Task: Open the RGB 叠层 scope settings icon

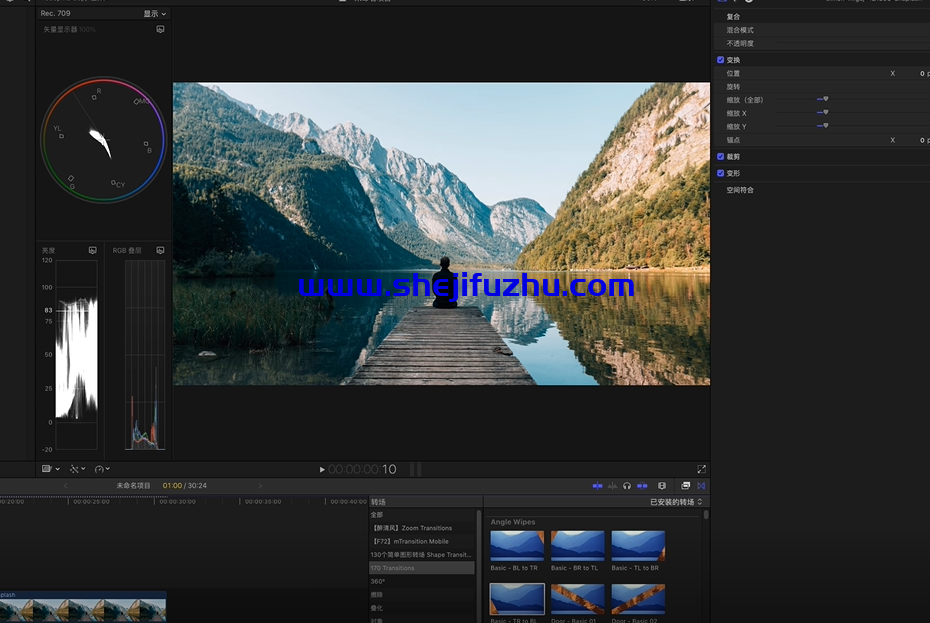Action: pyautogui.click(x=160, y=250)
